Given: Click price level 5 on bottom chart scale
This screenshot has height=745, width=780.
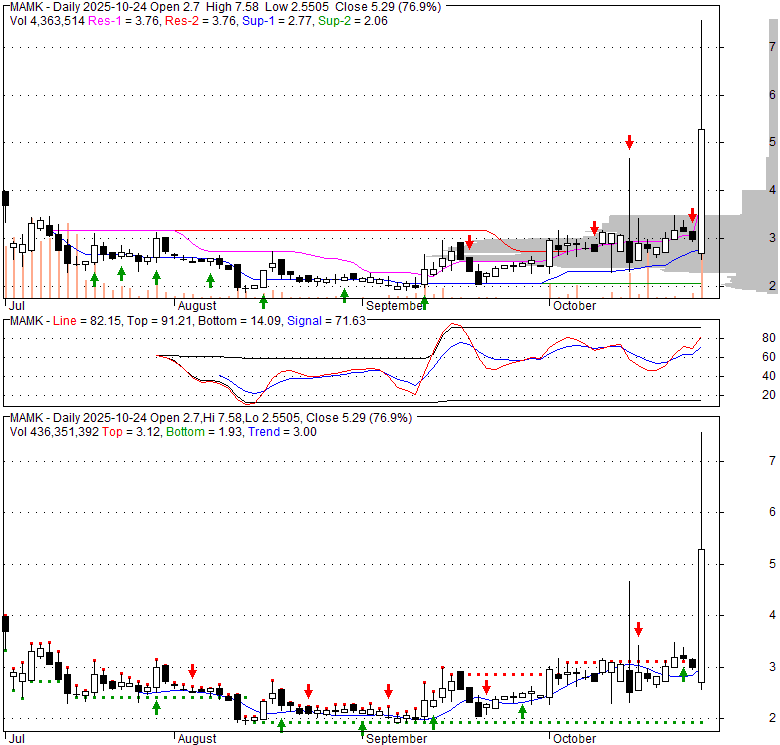Looking at the screenshot, I should pos(772,564).
